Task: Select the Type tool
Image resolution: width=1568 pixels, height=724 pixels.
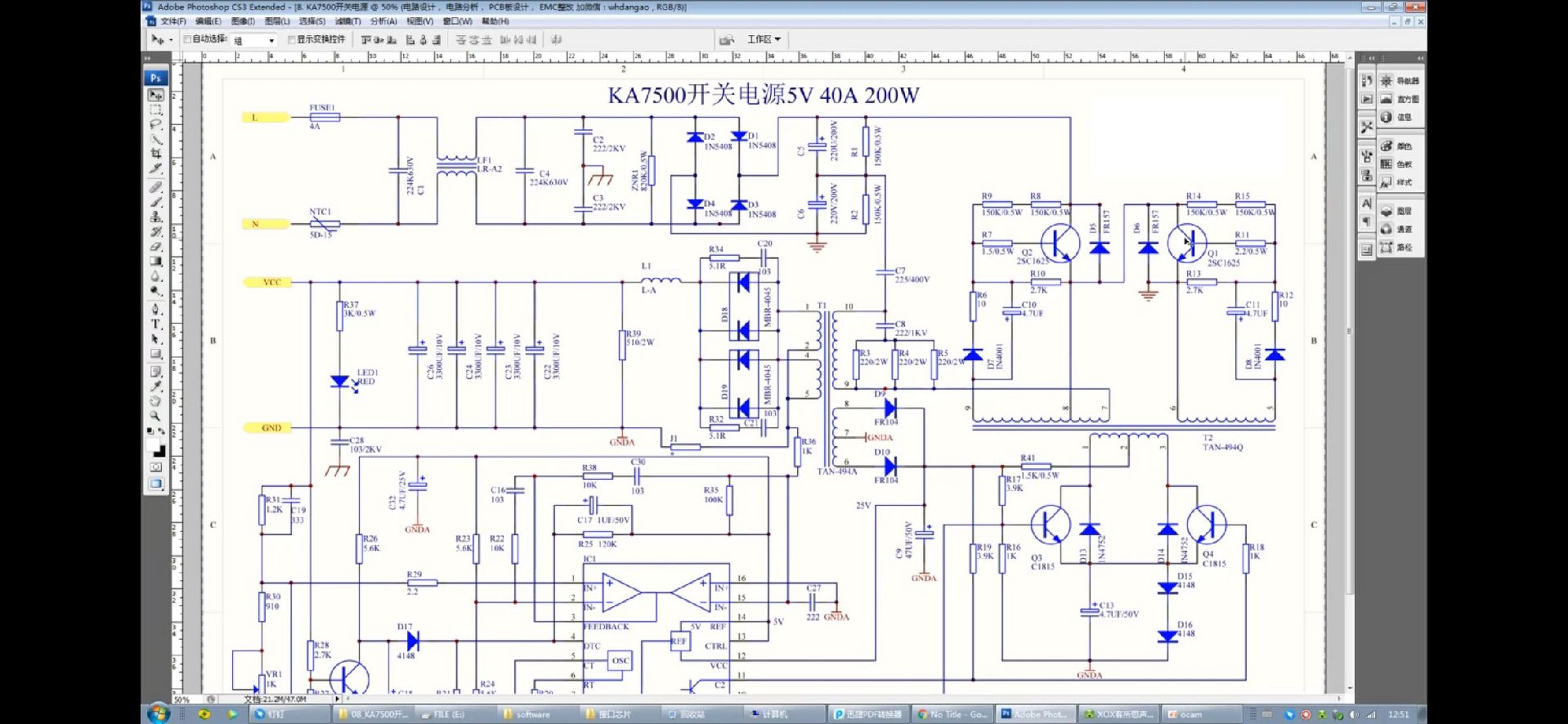Action: 156,324
